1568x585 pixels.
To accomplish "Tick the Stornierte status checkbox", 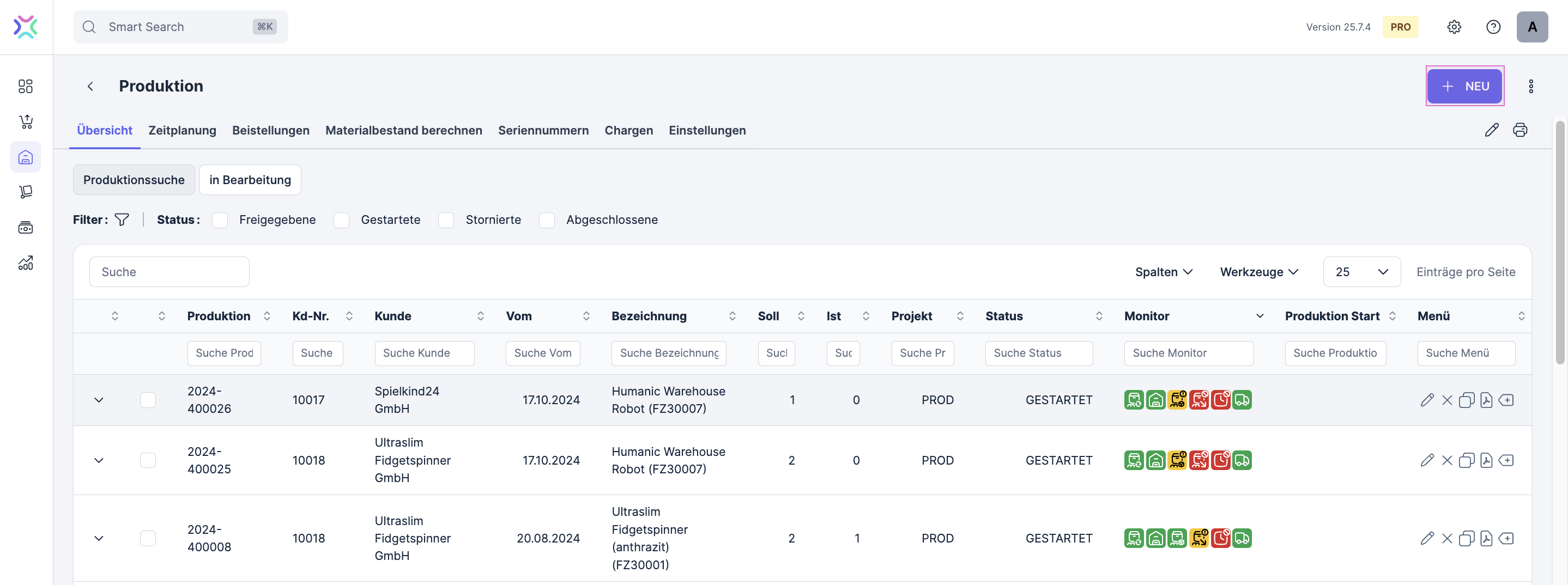I will pyautogui.click(x=446, y=220).
